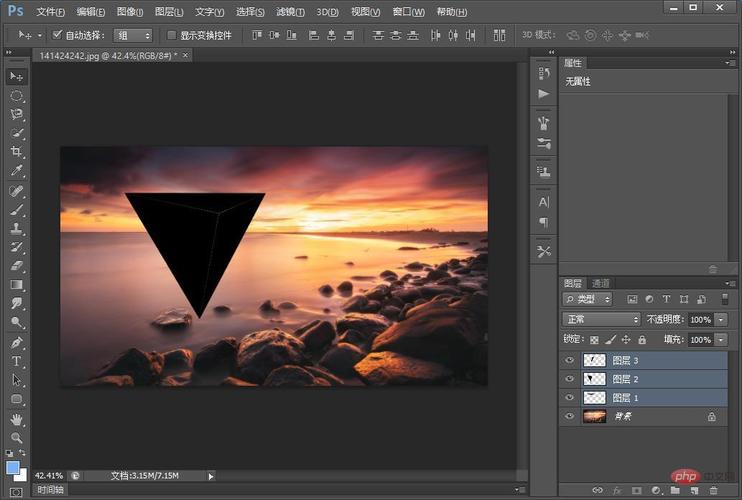Expand the 不透明度 opacity dropdown arrow
Image resolution: width=742 pixels, height=500 pixels.
(x=721, y=319)
